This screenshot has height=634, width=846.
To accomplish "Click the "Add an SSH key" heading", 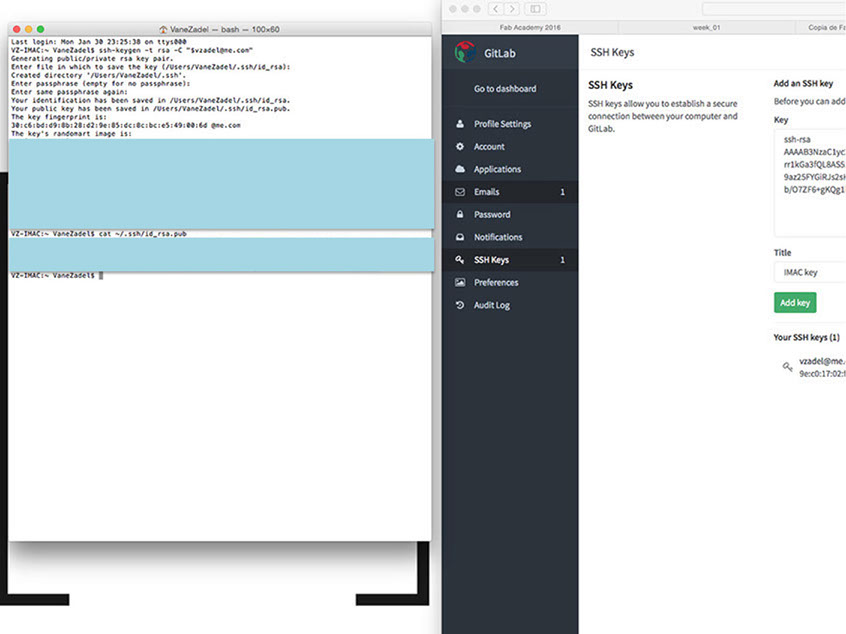I will point(803,83).
